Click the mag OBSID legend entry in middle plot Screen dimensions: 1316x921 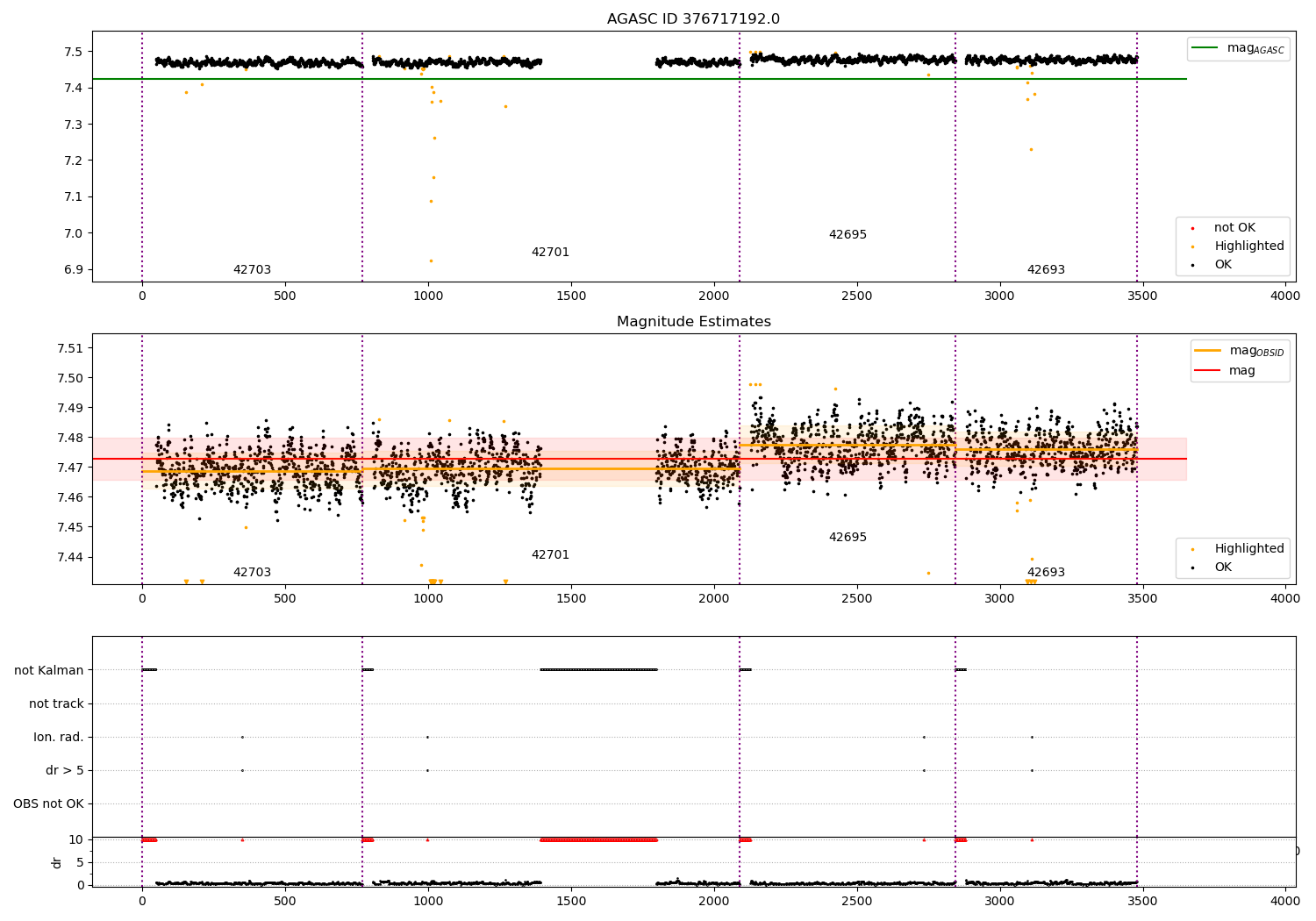click(x=1240, y=351)
